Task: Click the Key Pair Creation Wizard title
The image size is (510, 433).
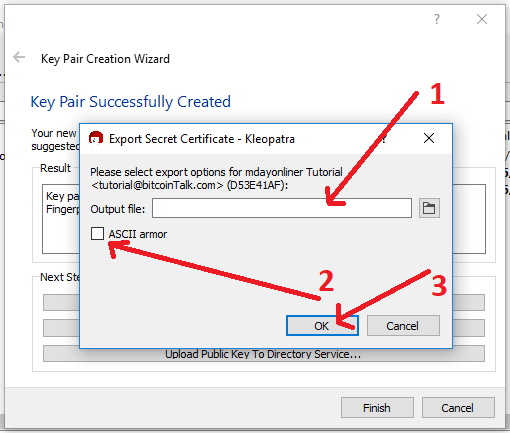Action: coord(105,59)
